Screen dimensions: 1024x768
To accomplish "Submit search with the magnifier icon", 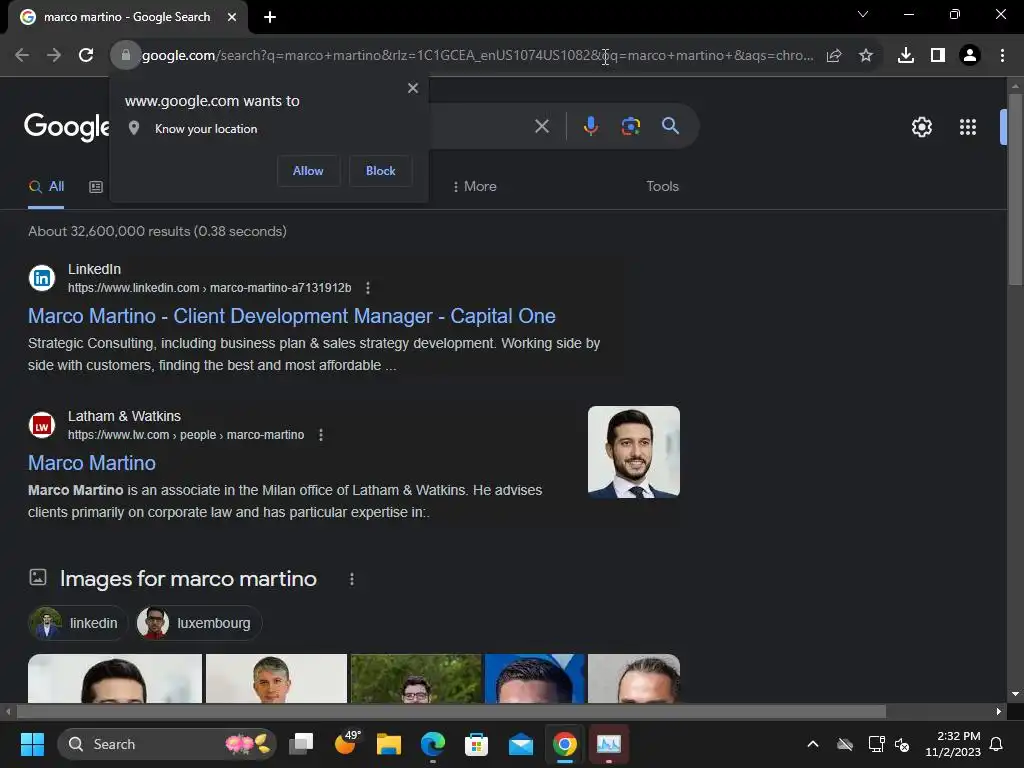I will 670,126.
